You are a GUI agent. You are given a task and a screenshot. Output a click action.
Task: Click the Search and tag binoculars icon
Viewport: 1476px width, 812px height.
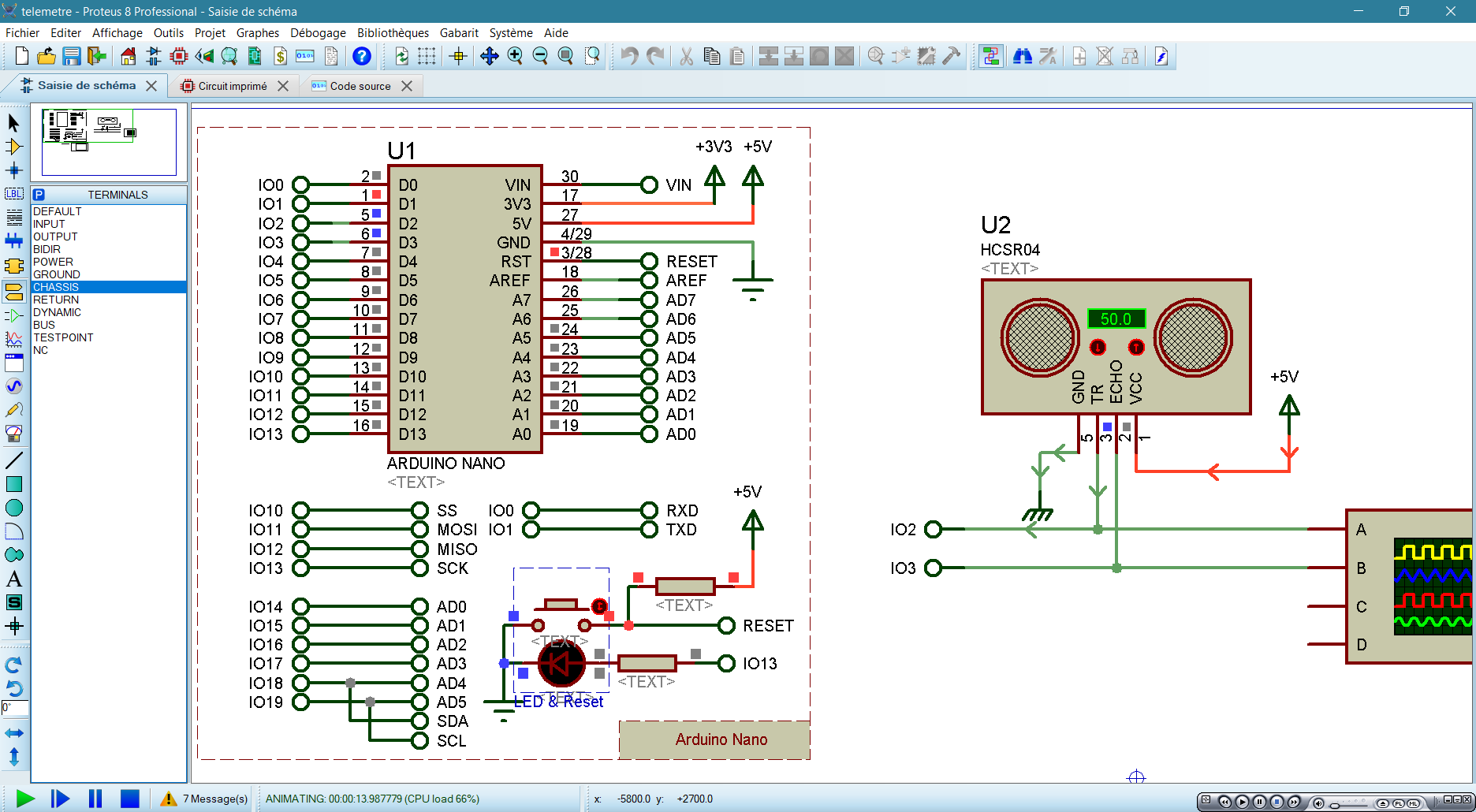tap(1023, 56)
